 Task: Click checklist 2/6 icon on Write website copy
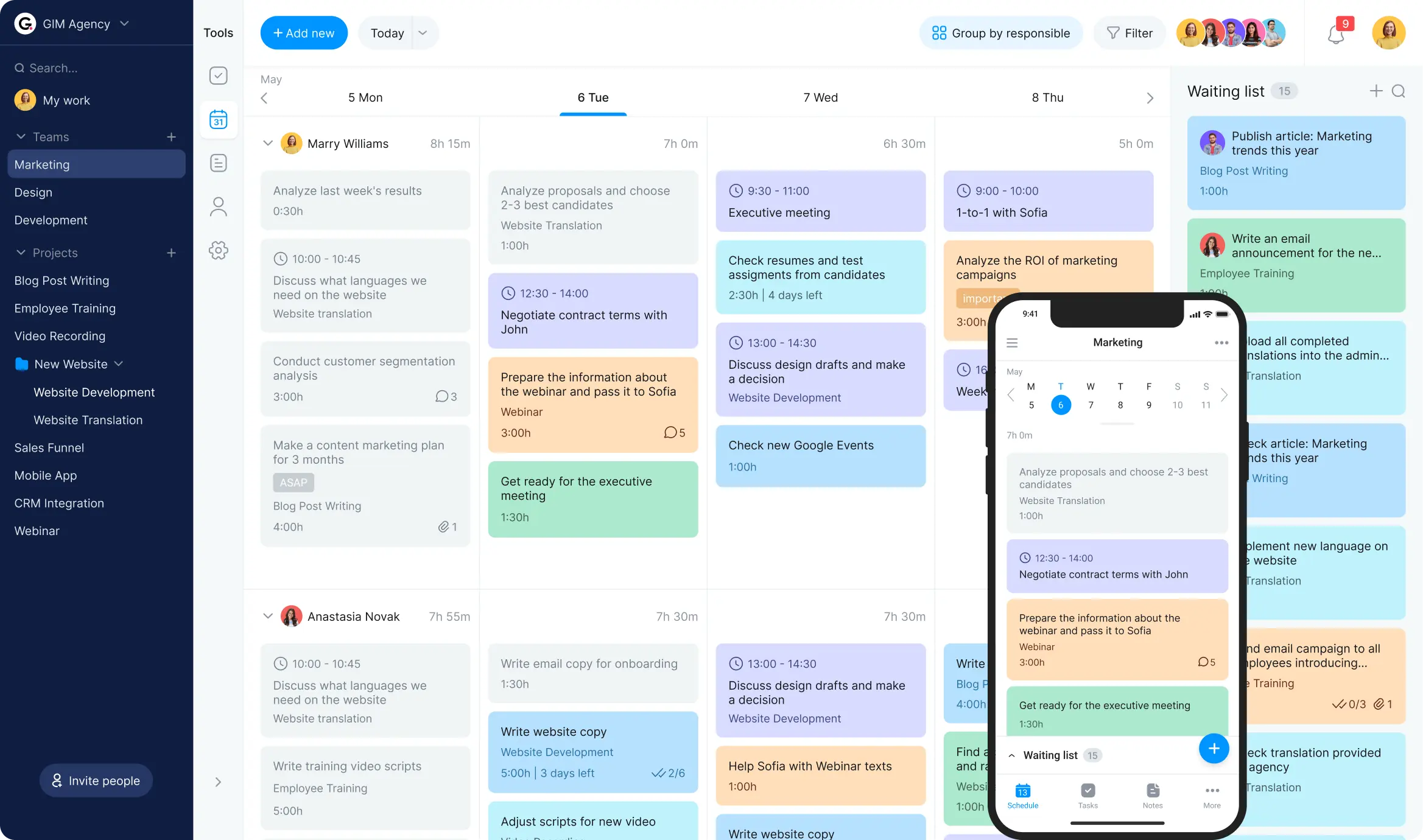pos(659,773)
